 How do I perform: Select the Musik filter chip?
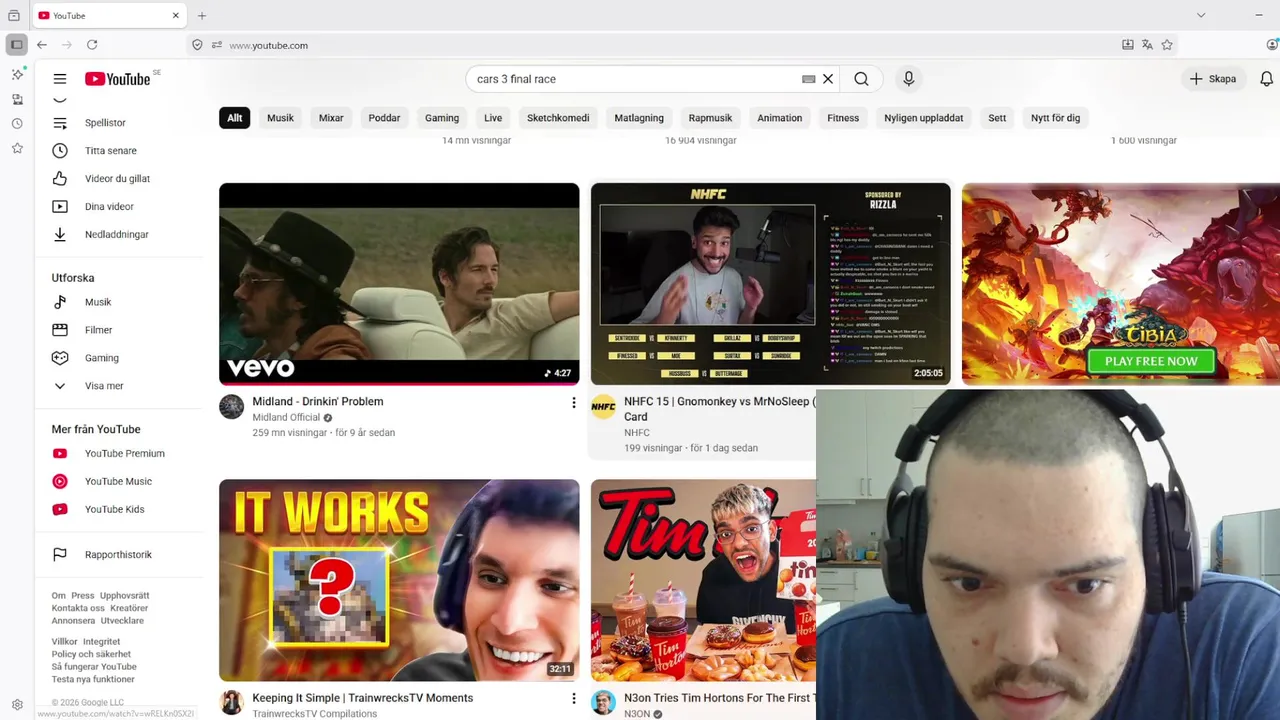[280, 118]
